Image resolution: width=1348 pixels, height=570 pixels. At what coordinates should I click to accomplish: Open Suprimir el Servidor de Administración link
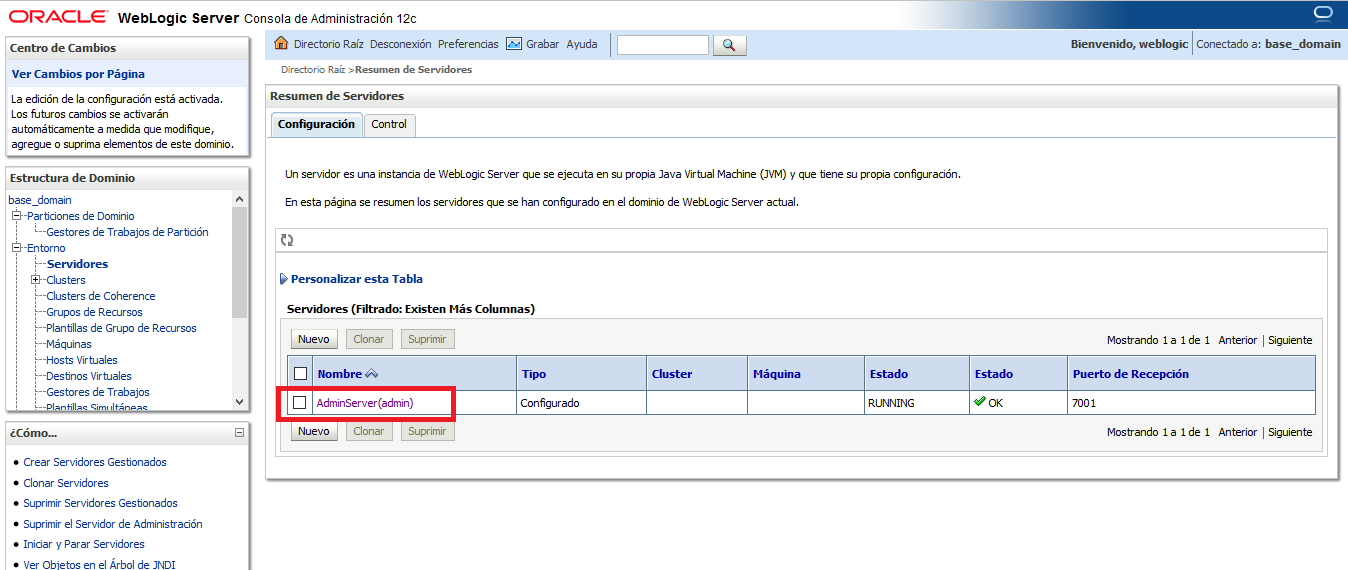pyautogui.click(x=113, y=524)
